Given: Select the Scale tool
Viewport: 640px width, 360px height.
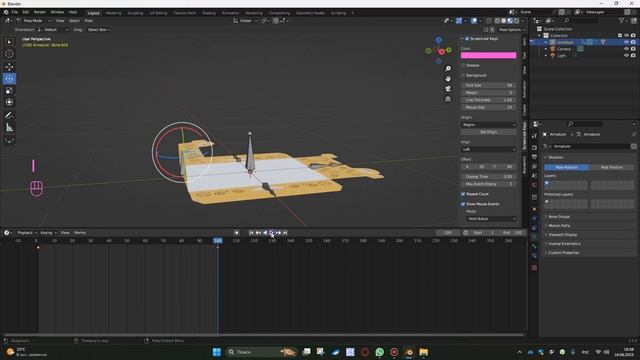Looking at the screenshot, I should (x=9, y=90).
